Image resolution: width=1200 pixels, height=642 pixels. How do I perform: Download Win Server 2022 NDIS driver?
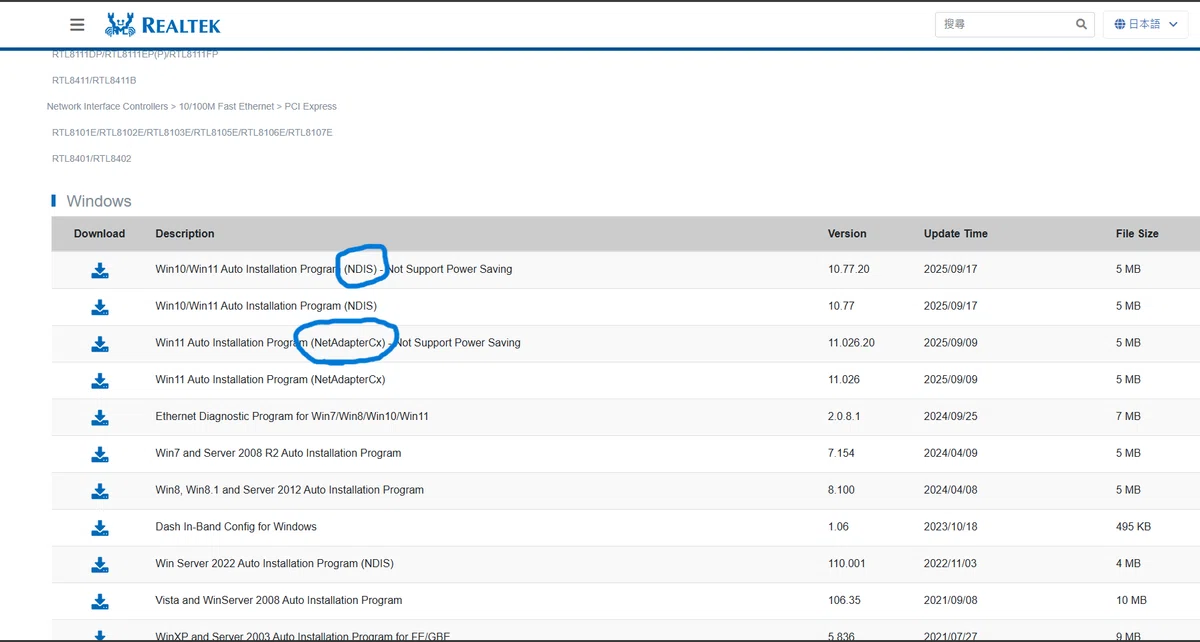[x=100, y=564]
